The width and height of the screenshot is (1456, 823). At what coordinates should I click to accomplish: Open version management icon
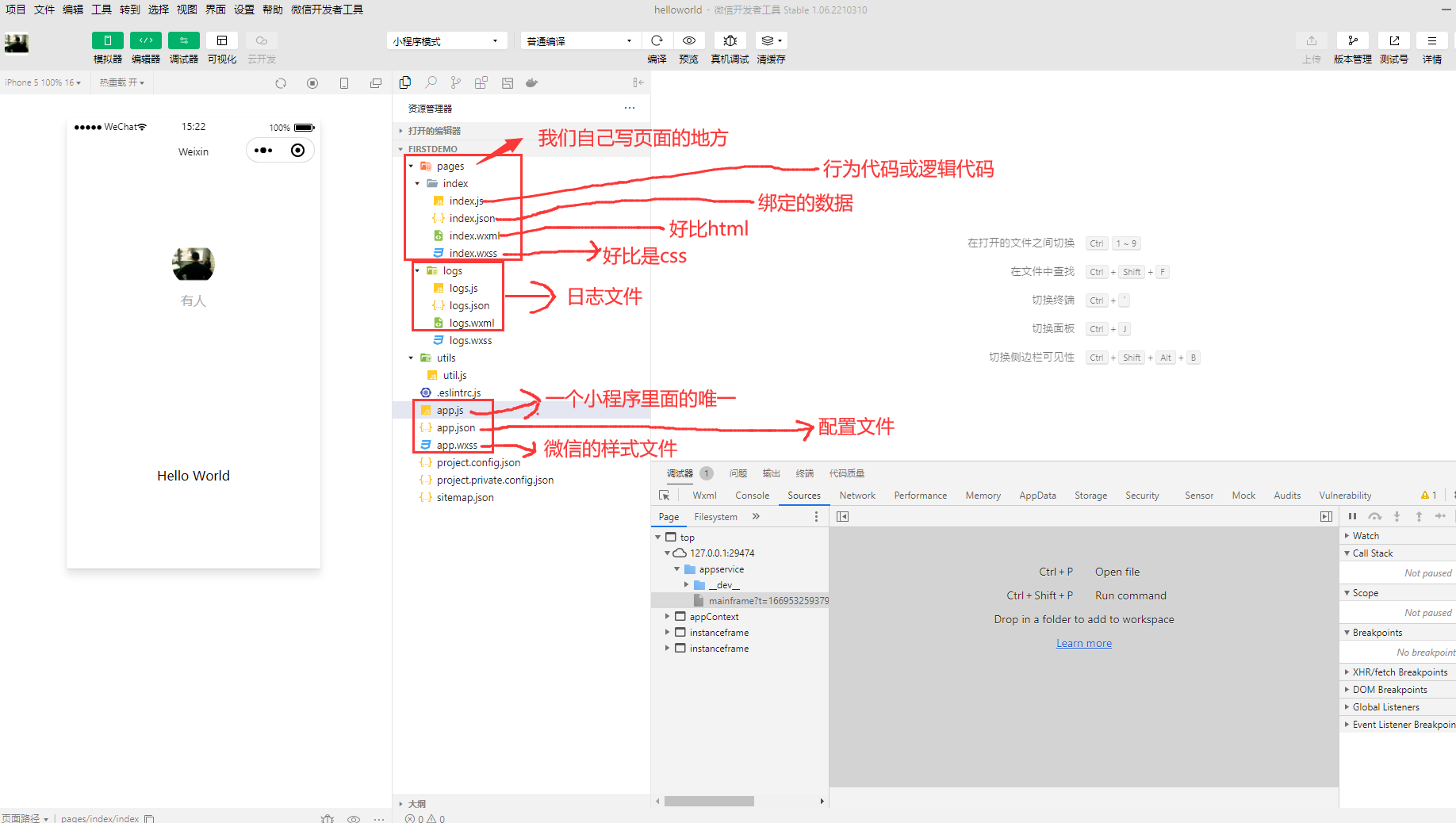[x=1353, y=40]
